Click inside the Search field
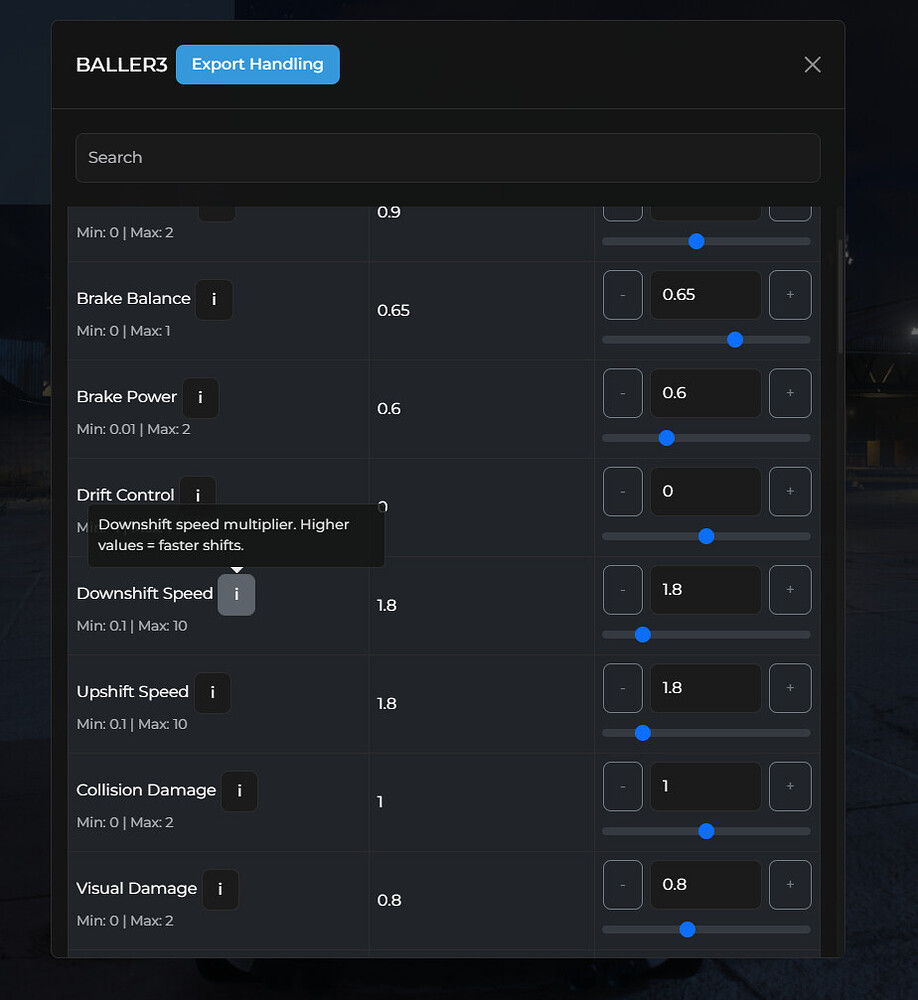Image resolution: width=918 pixels, height=1000 pixels. pos(447,157)
